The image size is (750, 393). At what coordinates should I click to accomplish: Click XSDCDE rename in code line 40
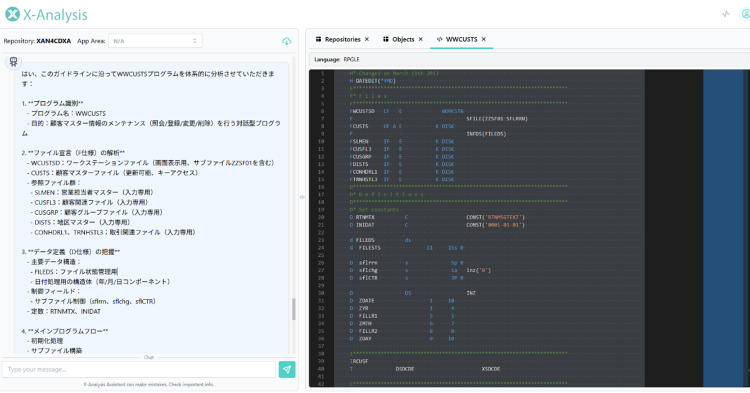click(x=491, y=369)
